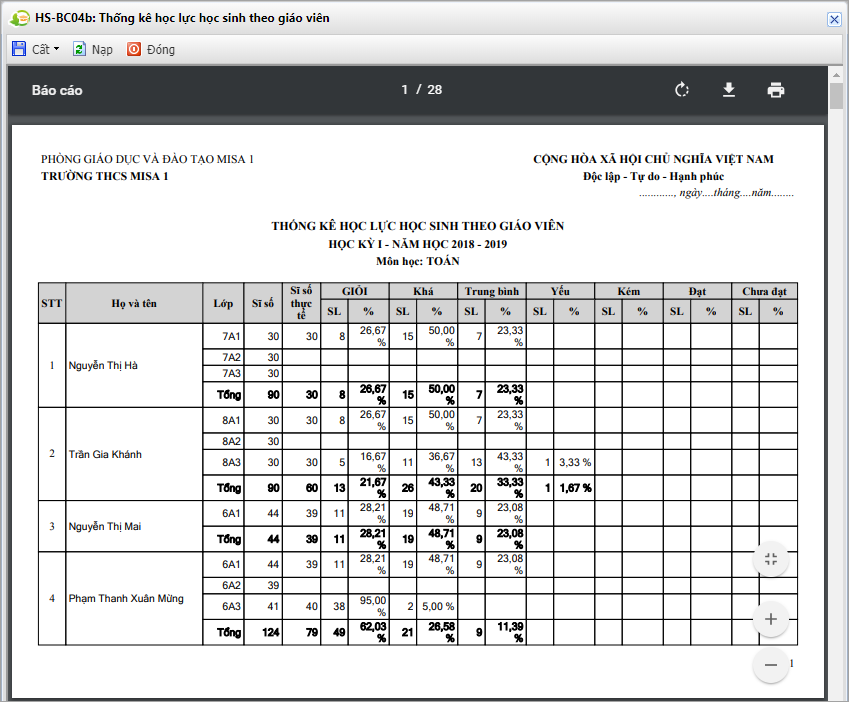Image resolution: width=849 pixels, height=702 pixels.
Task: Rotate the report with the rotate icon
Action: (682, 90)
